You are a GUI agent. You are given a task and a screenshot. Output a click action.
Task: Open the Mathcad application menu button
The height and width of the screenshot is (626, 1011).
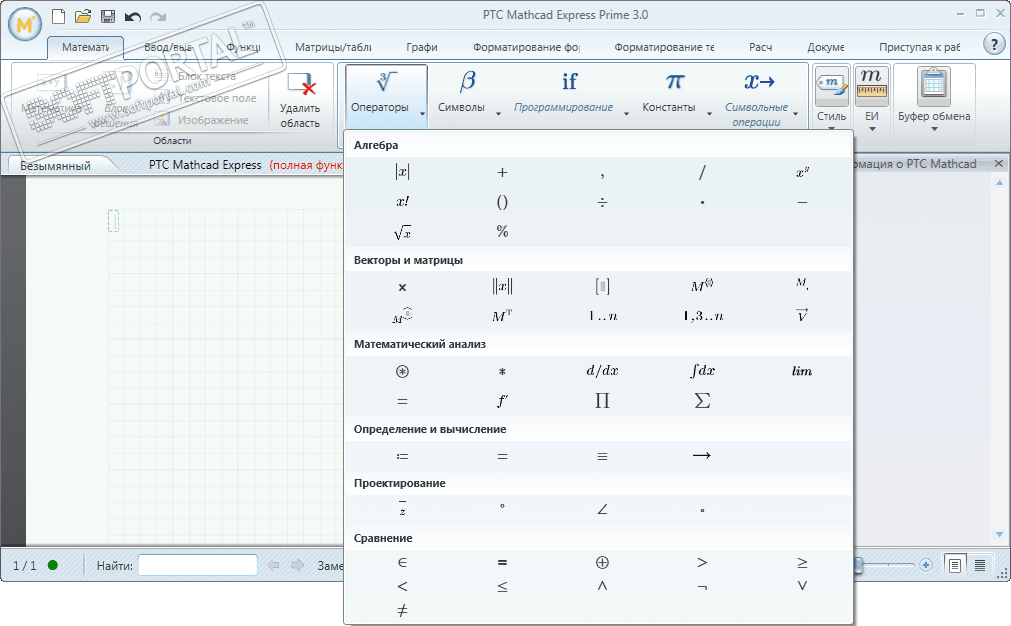click(x=25, y=25)
